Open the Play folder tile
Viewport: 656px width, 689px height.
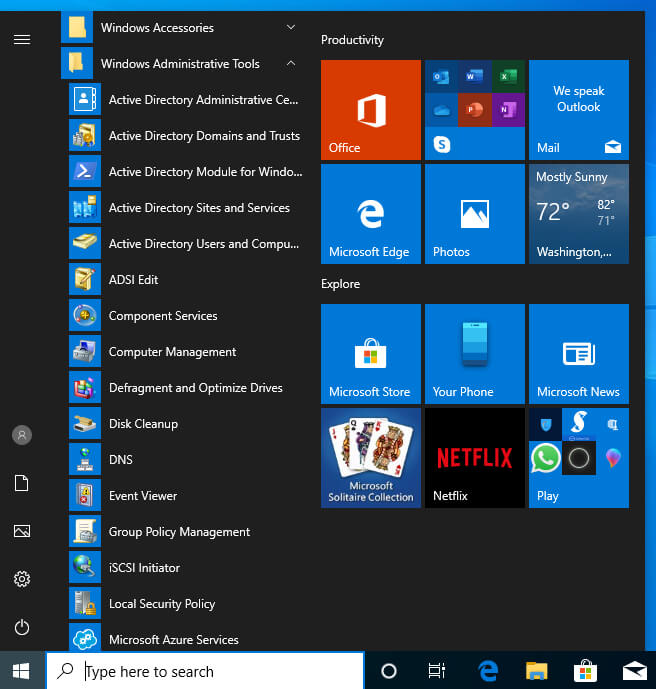click(579, 458)
